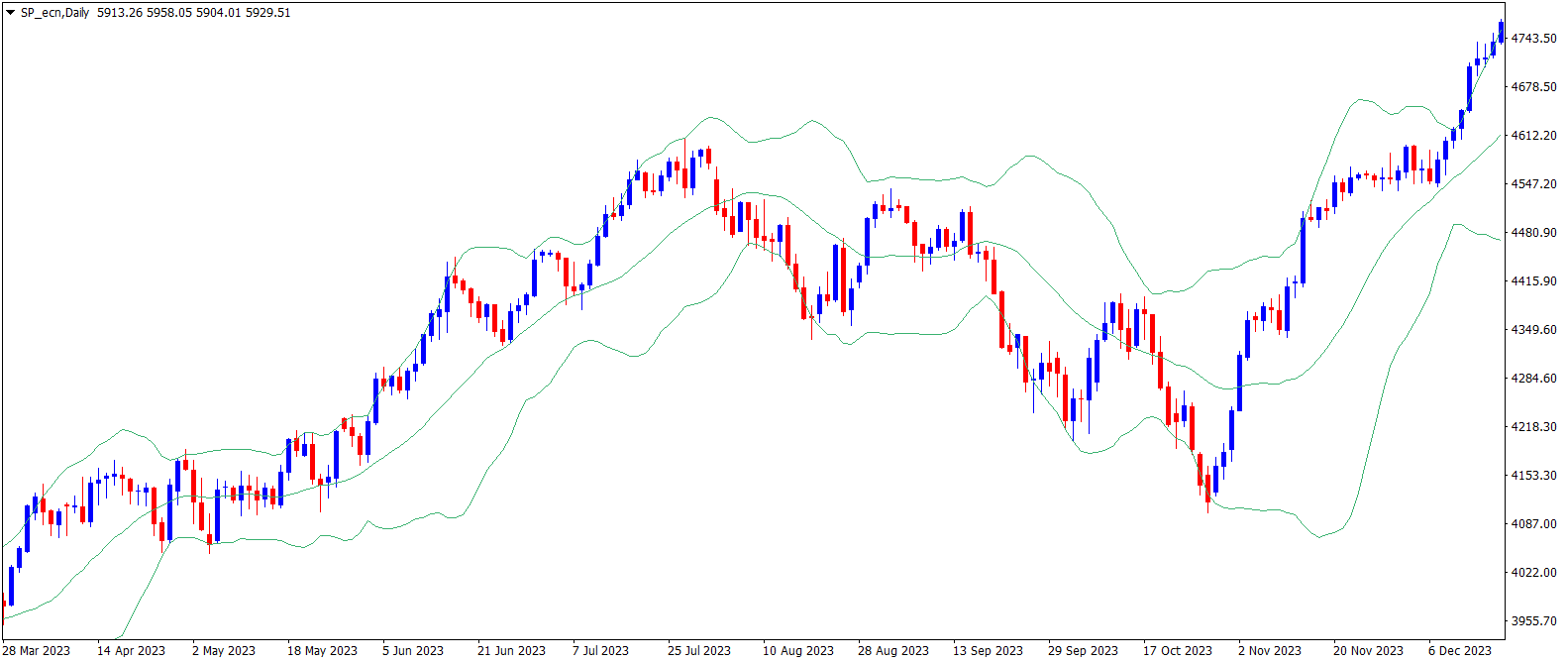Click date label 5 Jun 2023
The width and height of the screenshot is (1568, 663).
click(x=413, y=651)
